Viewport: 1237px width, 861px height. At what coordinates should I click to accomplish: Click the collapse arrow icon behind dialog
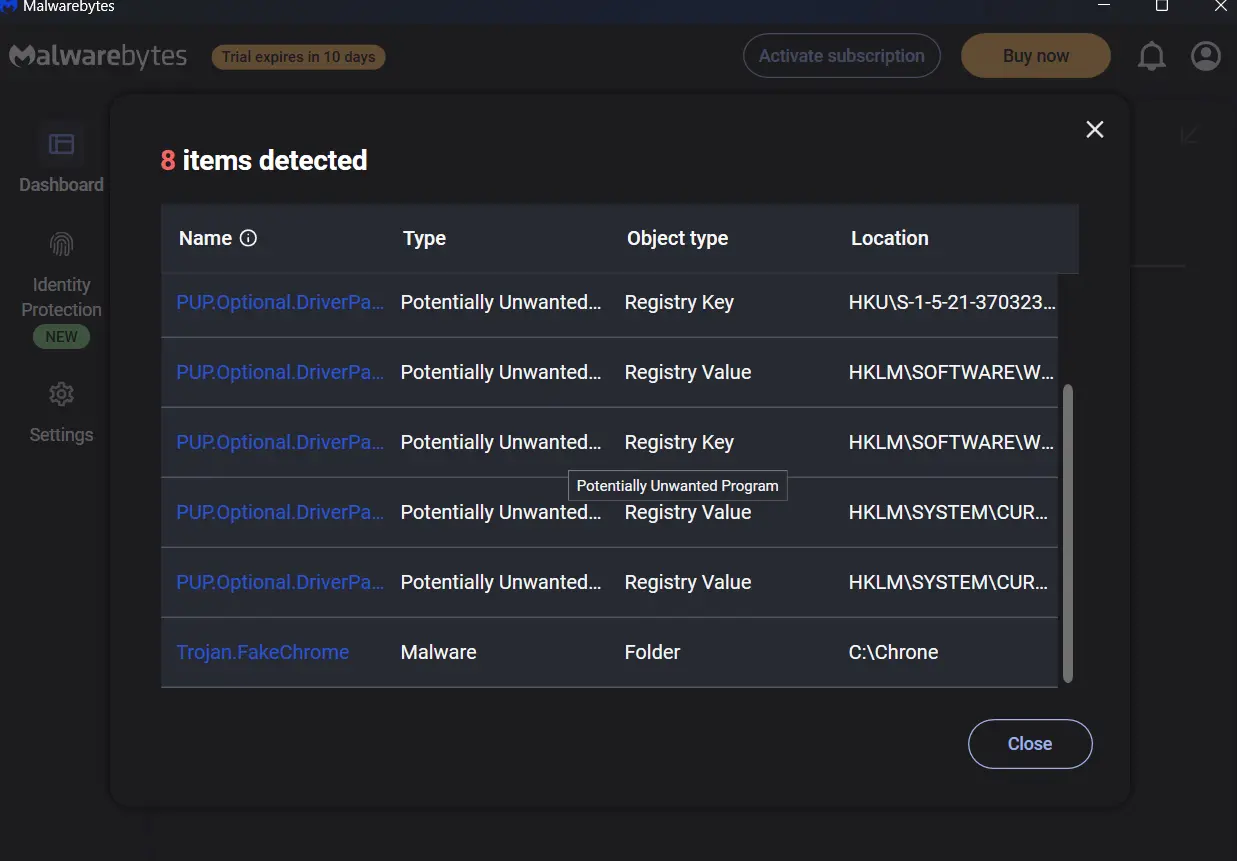click(1189, 134)
